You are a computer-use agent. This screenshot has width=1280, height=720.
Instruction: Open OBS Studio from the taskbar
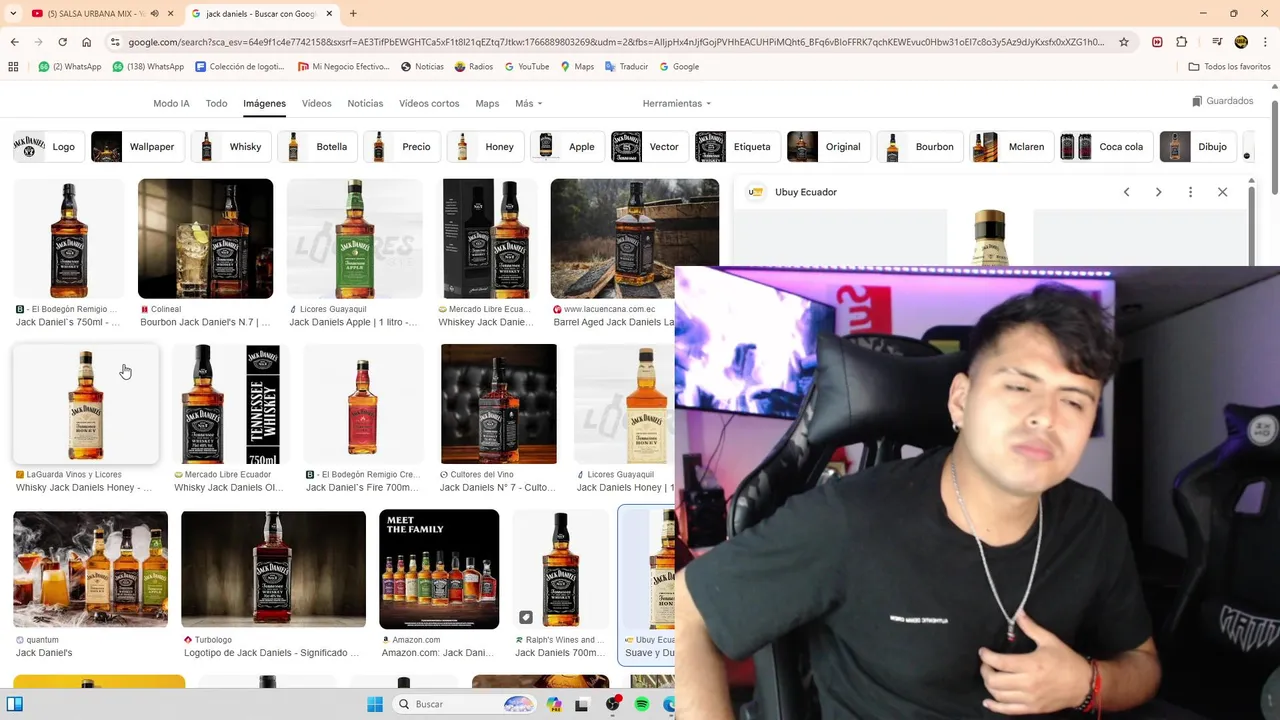click(613, 704)
